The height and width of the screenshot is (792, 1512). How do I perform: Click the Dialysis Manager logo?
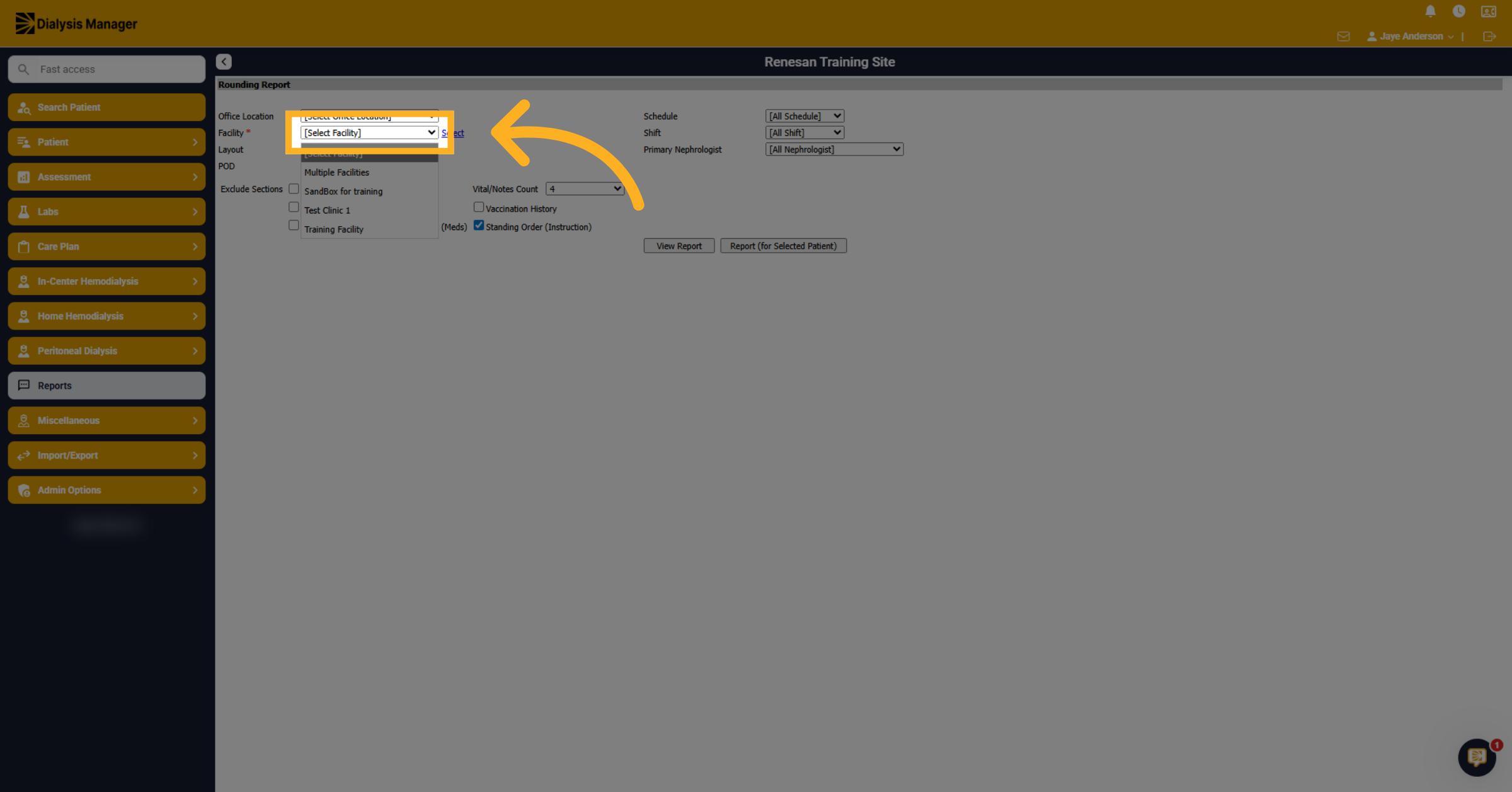coord(76,24)
